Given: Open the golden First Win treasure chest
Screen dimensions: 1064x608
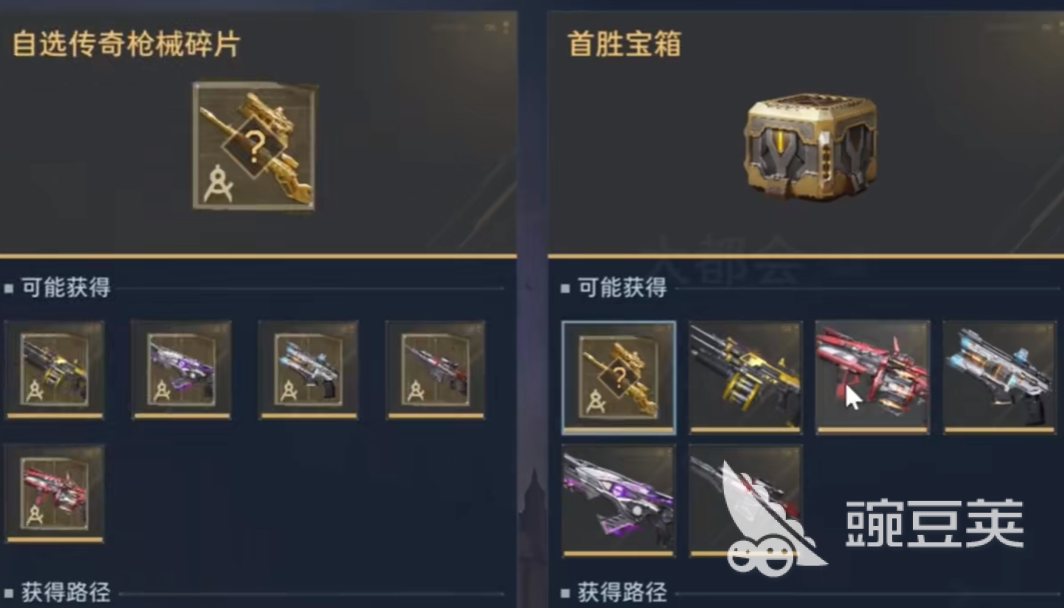Looking at the screenshot, I should pyautogui.click(x=810, y=145).
